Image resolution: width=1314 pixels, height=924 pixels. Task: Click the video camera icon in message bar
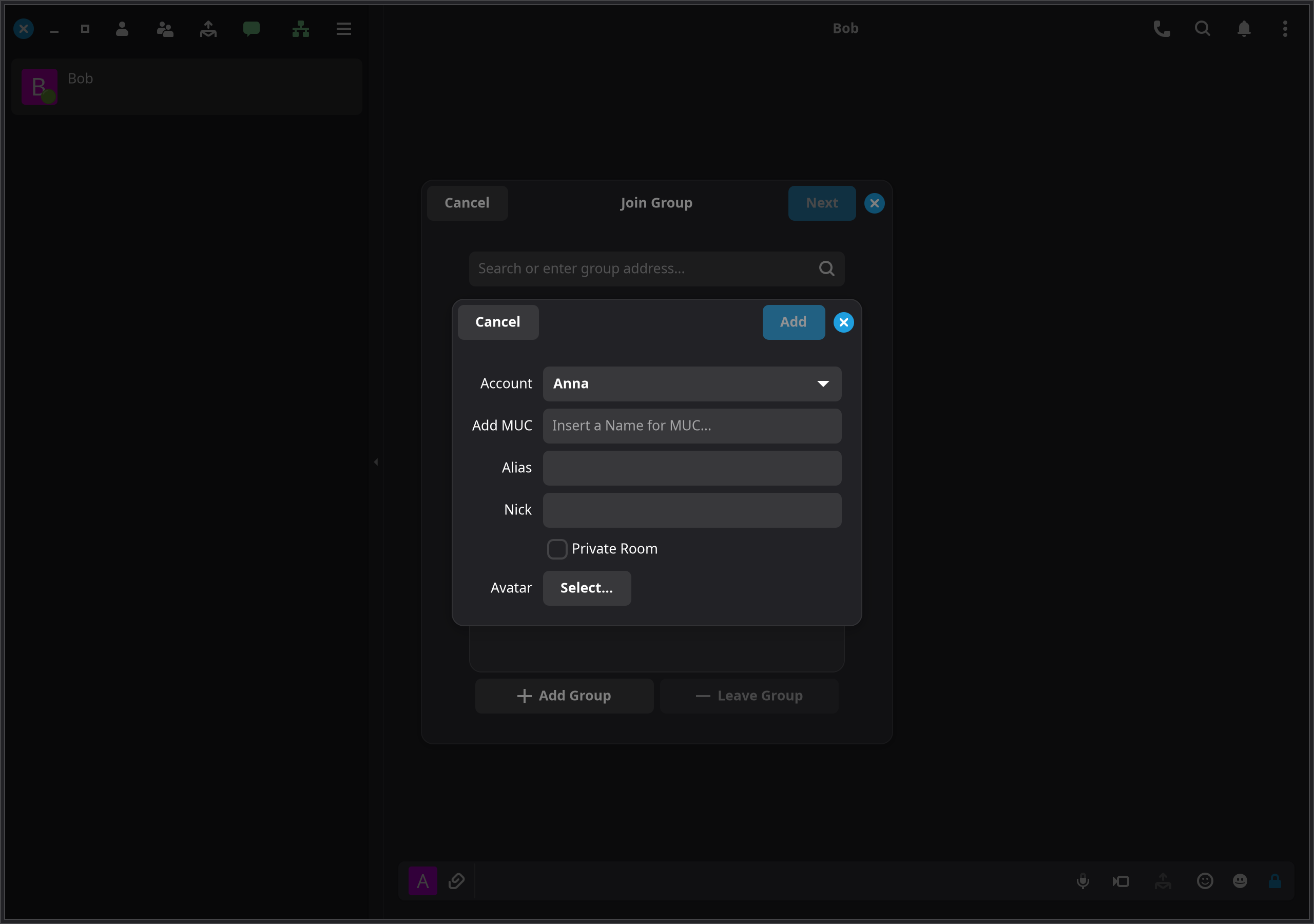tap(1120, 880)
